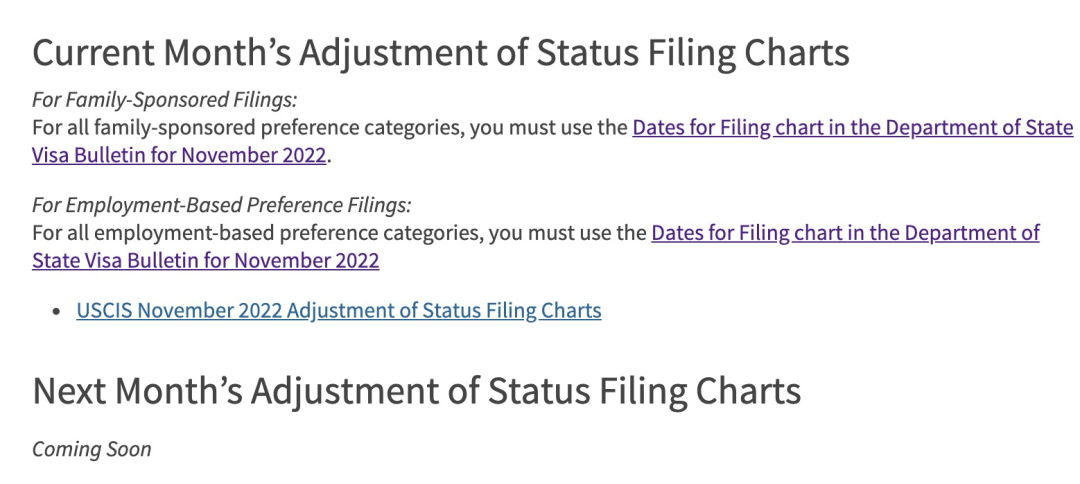Click the Next Month's Adjustment of Status heading
The image size is (1080, 484).
click(x=417, y=391)
